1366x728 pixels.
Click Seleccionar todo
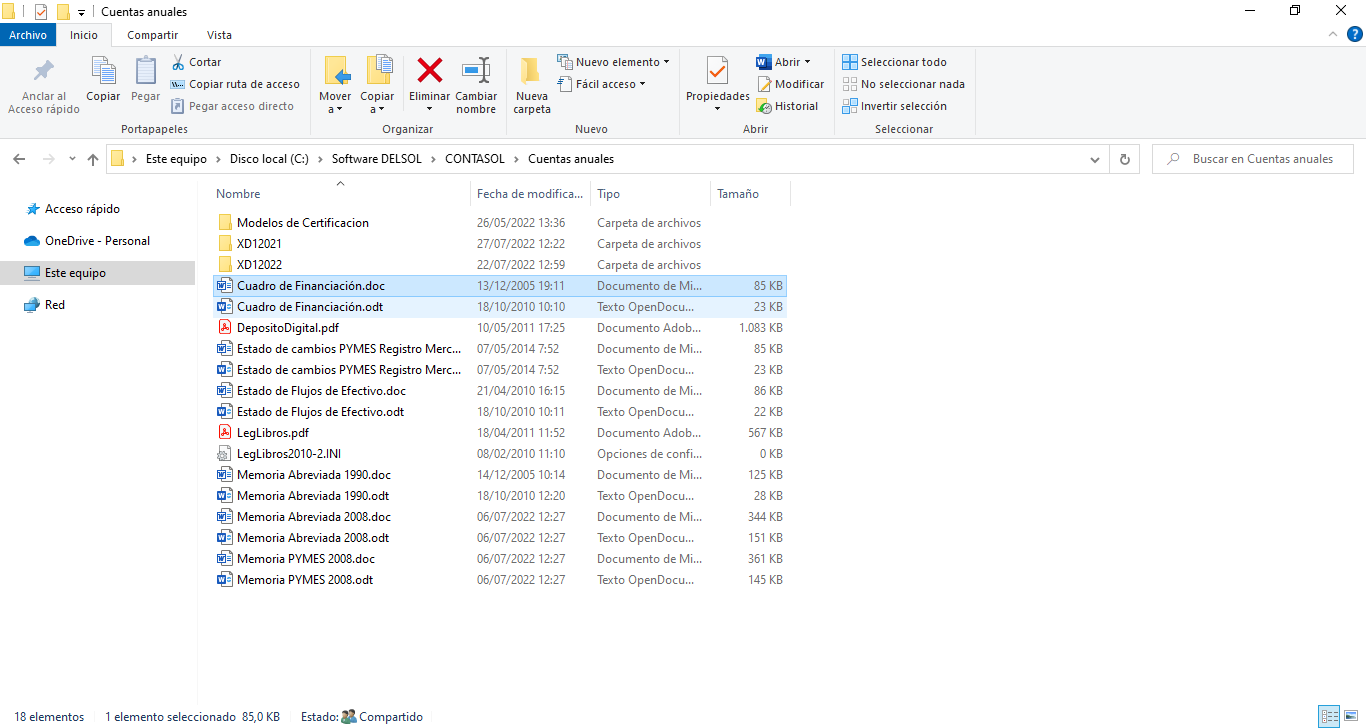point(894,62)
